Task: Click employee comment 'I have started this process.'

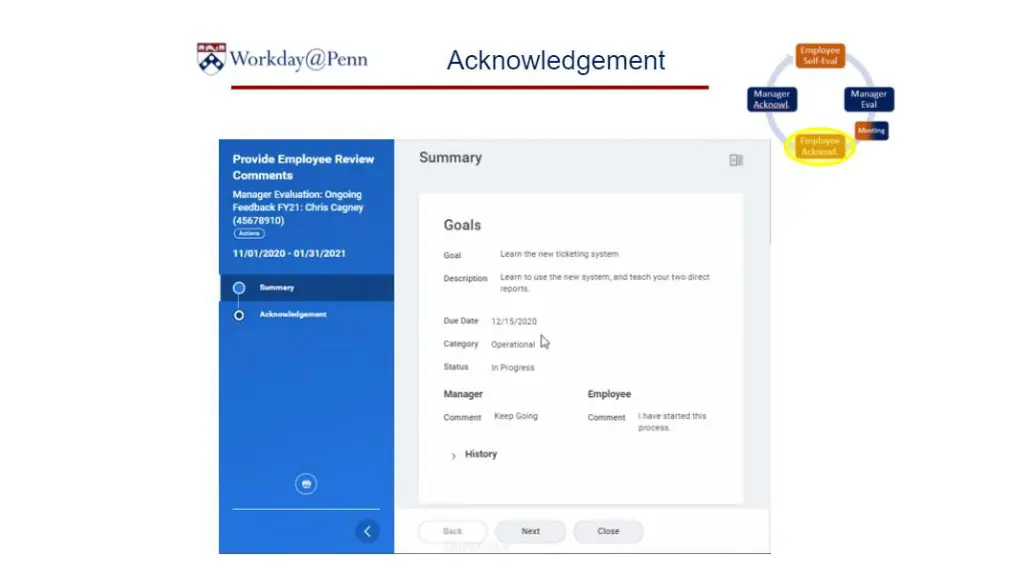Action: [672, 422]
